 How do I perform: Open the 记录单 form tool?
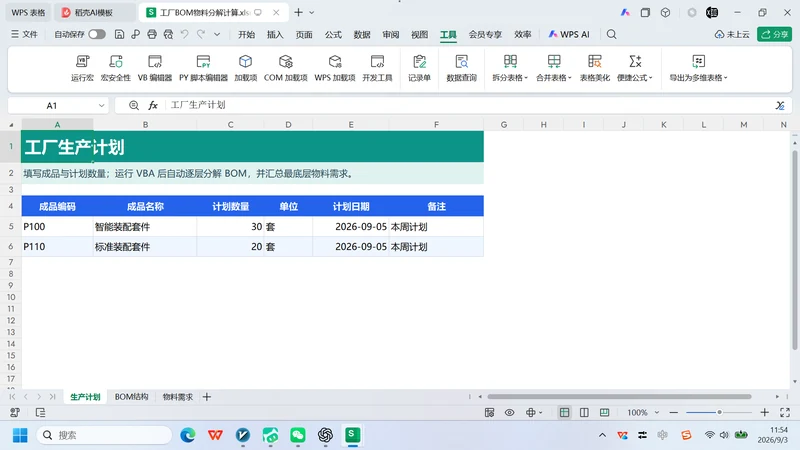tap(419, 68)
